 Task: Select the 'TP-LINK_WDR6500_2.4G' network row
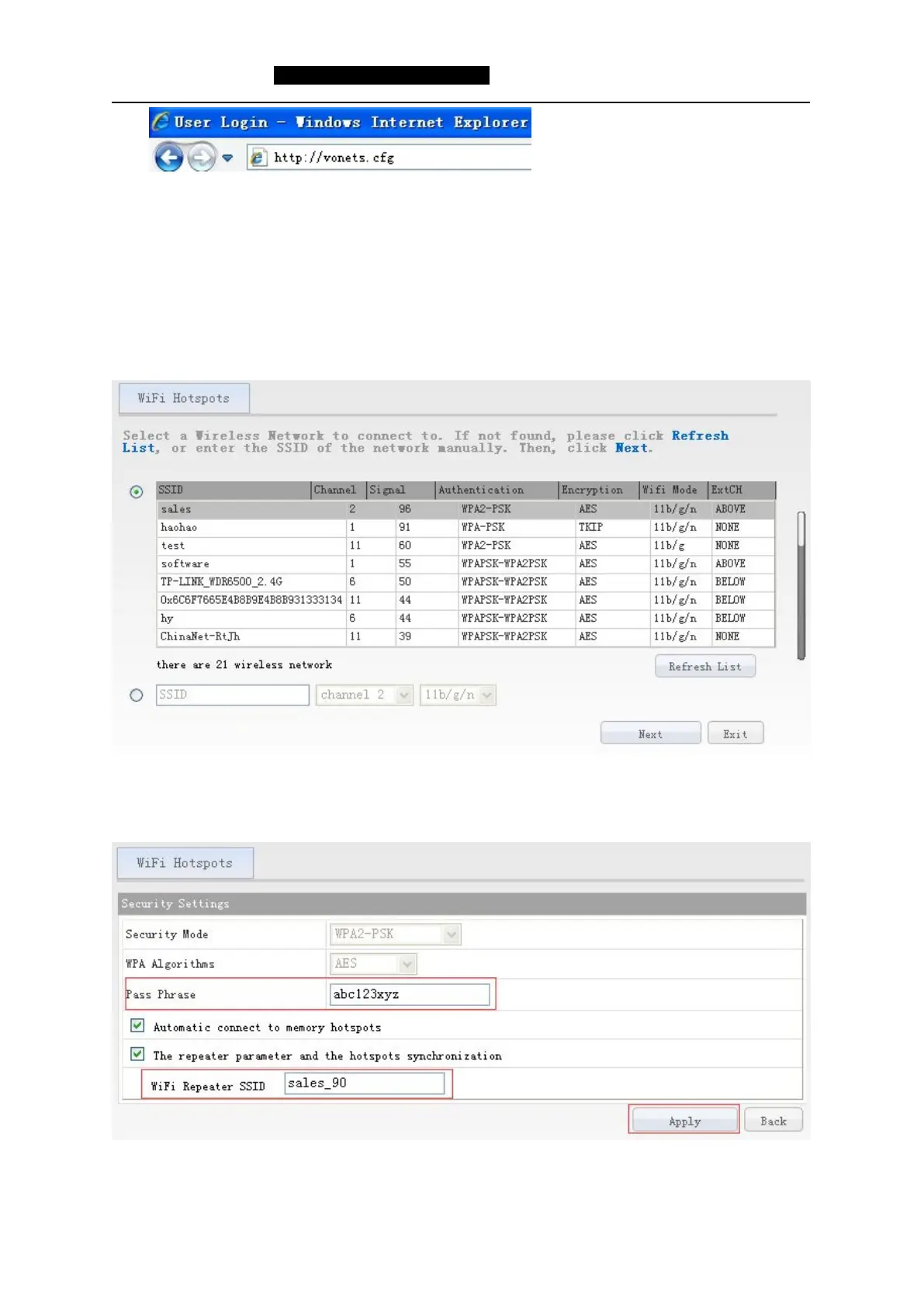point(465,581)
